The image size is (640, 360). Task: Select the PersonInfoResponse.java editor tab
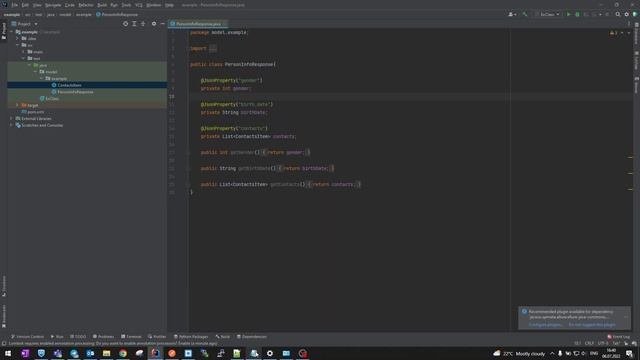click(x=198, y=24)
